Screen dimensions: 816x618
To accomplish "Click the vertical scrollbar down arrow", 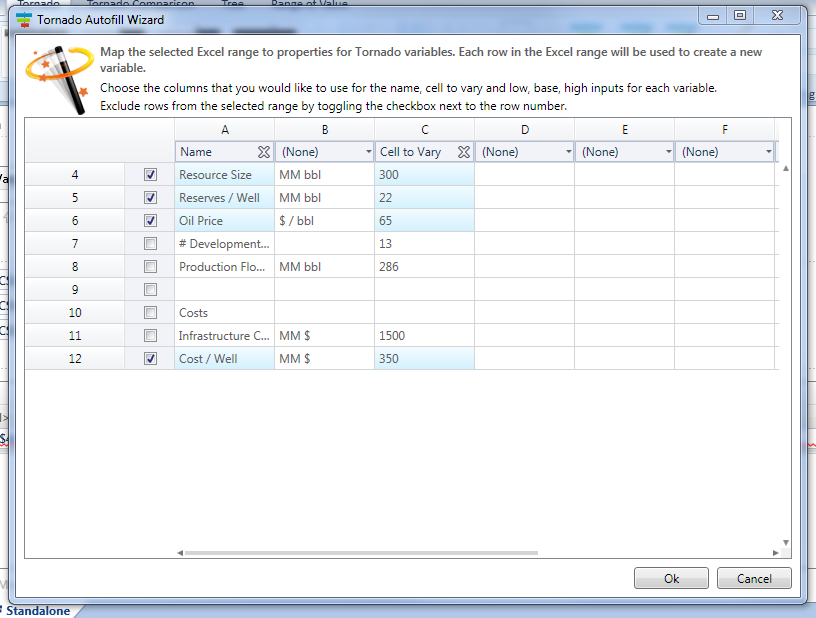I will pyautogui.click(x=785, y=543).
